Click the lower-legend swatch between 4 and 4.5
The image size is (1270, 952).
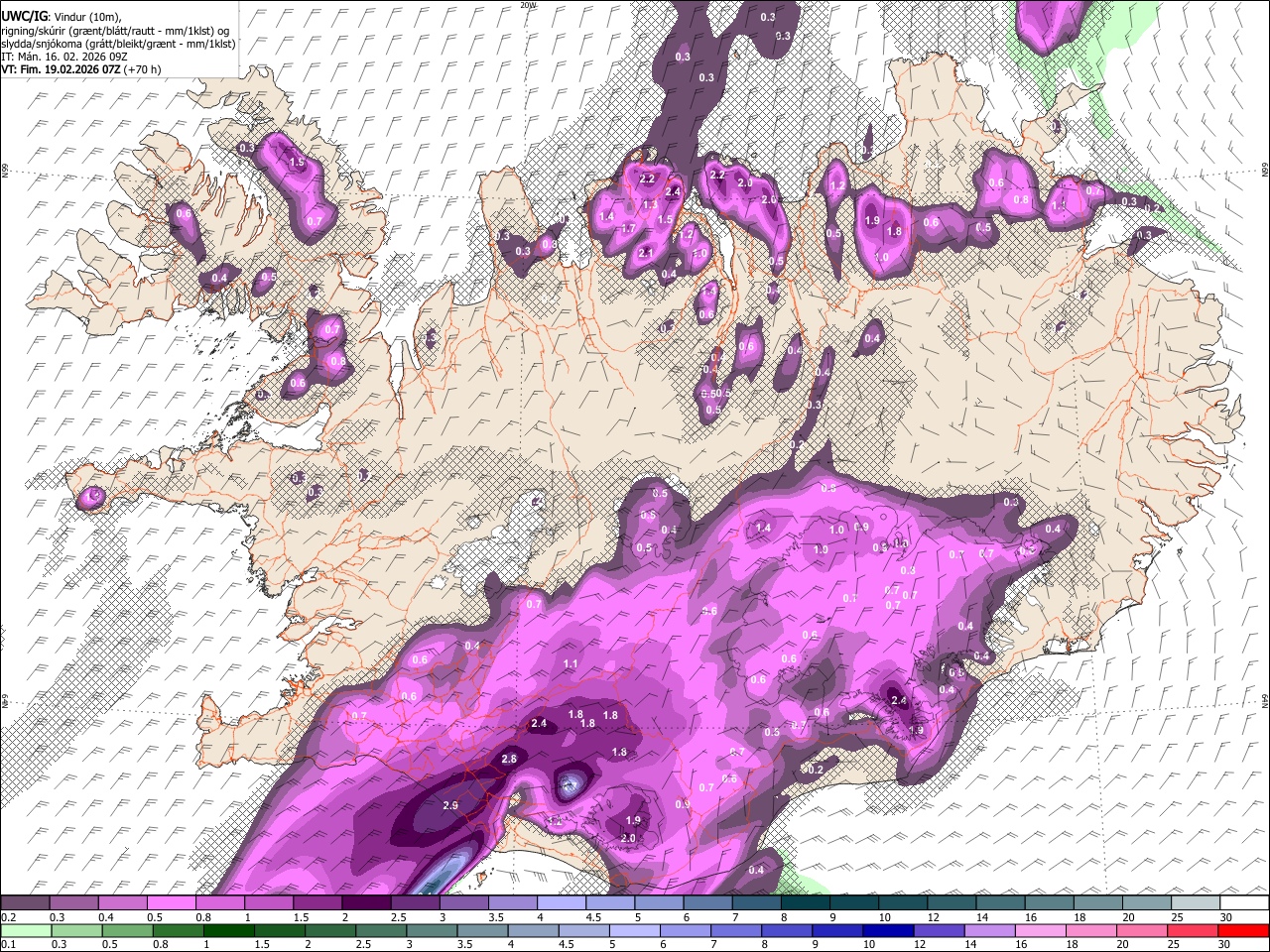point(533,930)
